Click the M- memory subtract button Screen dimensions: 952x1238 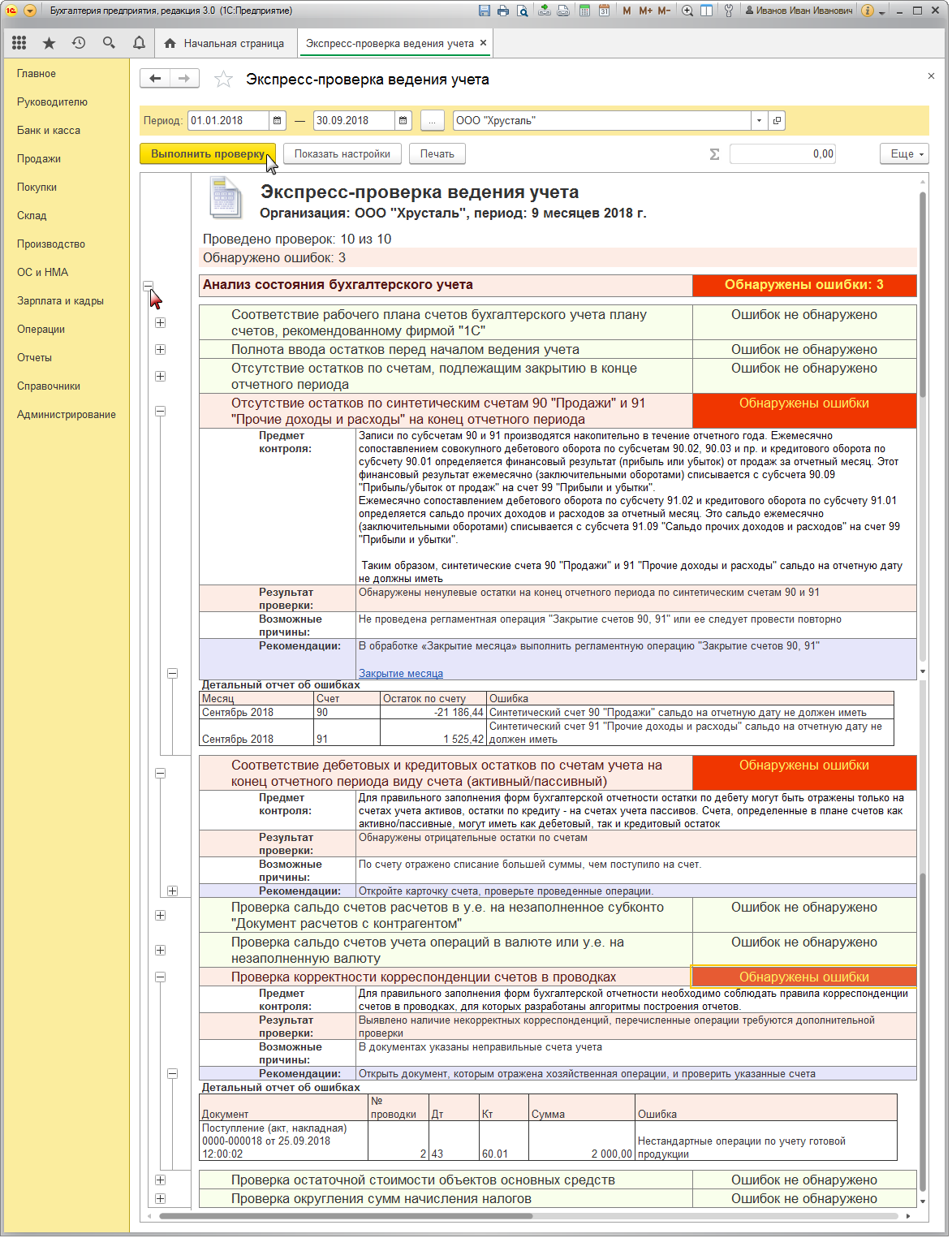coord(664,11)
